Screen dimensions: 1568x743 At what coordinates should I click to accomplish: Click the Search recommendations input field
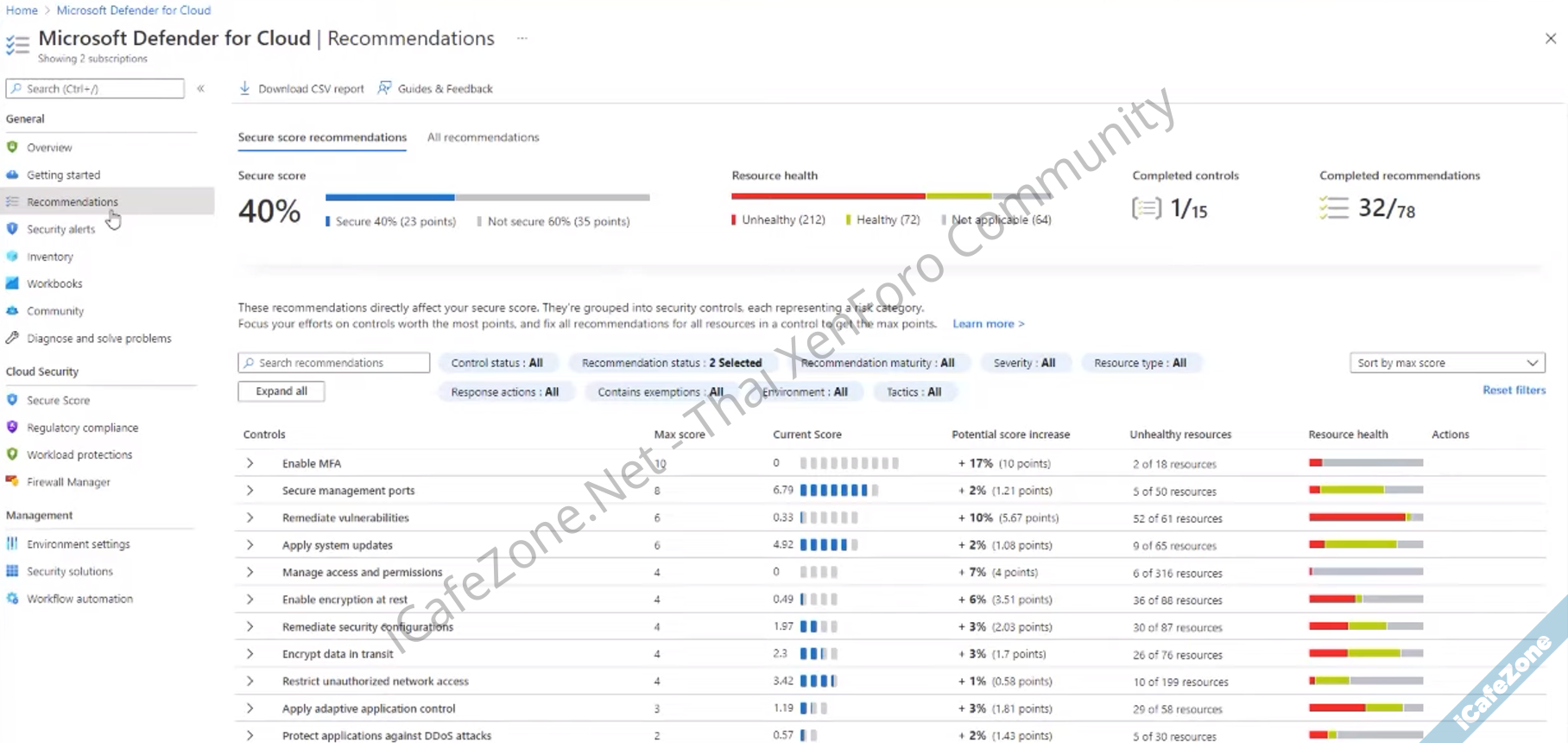(x=334, y=363)
